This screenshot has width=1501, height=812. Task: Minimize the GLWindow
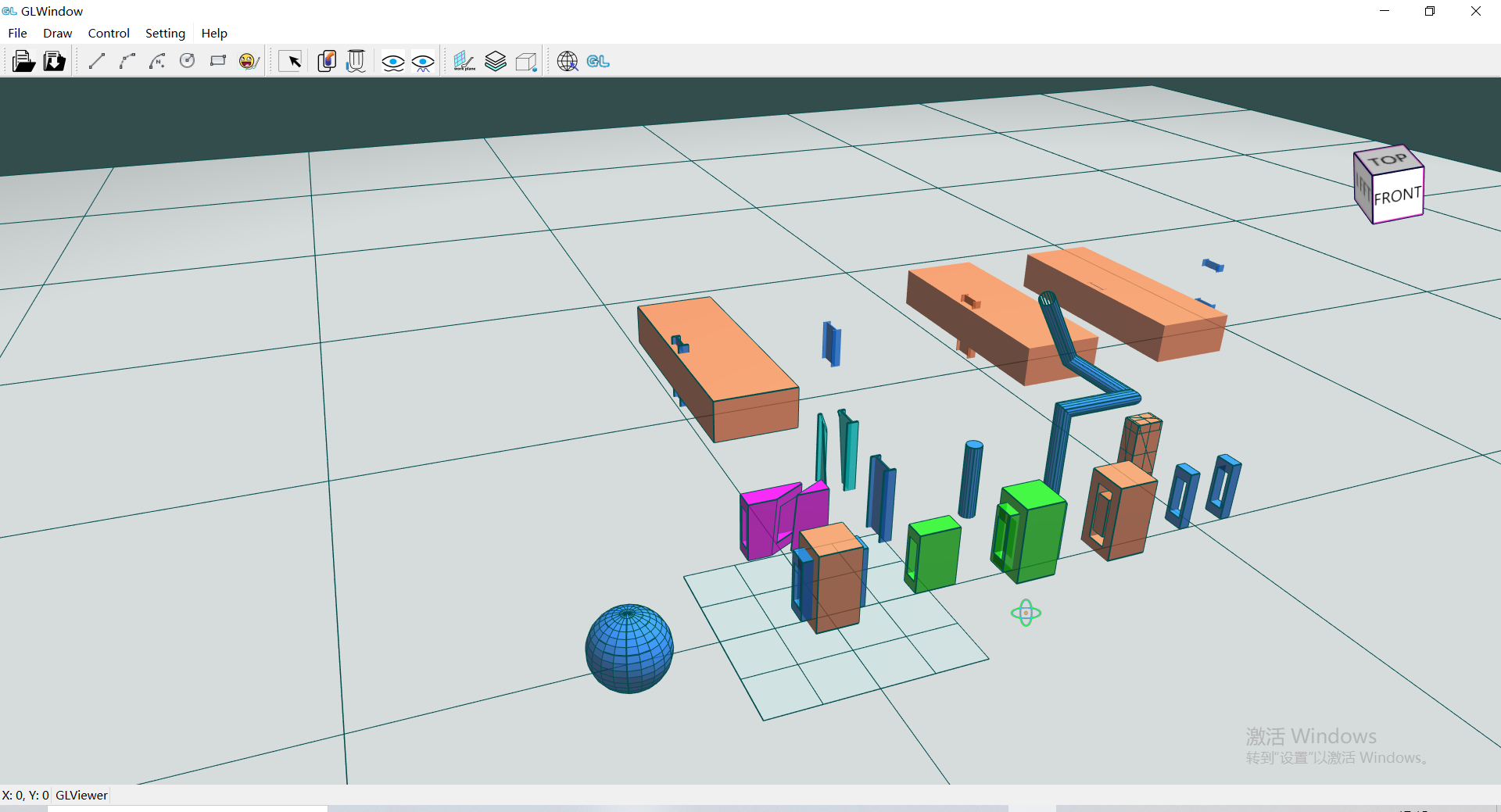point(1385,11)
